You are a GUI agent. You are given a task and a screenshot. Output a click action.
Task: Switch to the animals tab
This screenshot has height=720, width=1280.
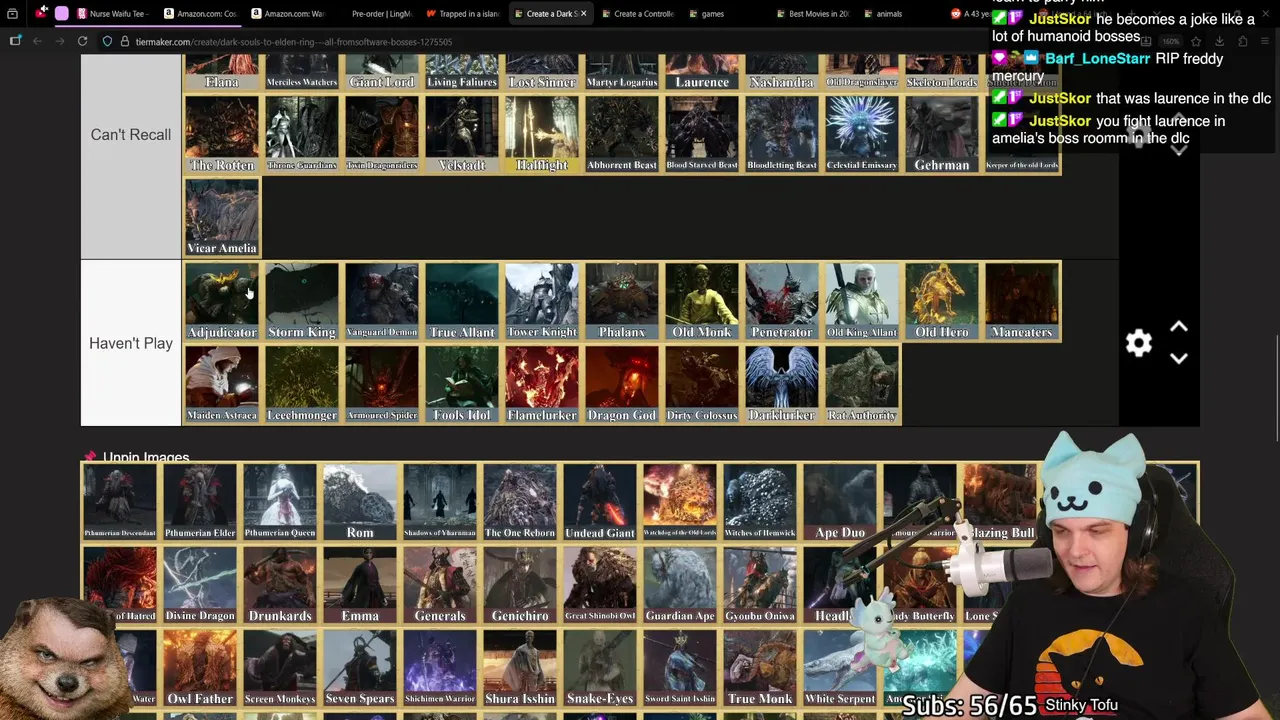click(888, 14)
